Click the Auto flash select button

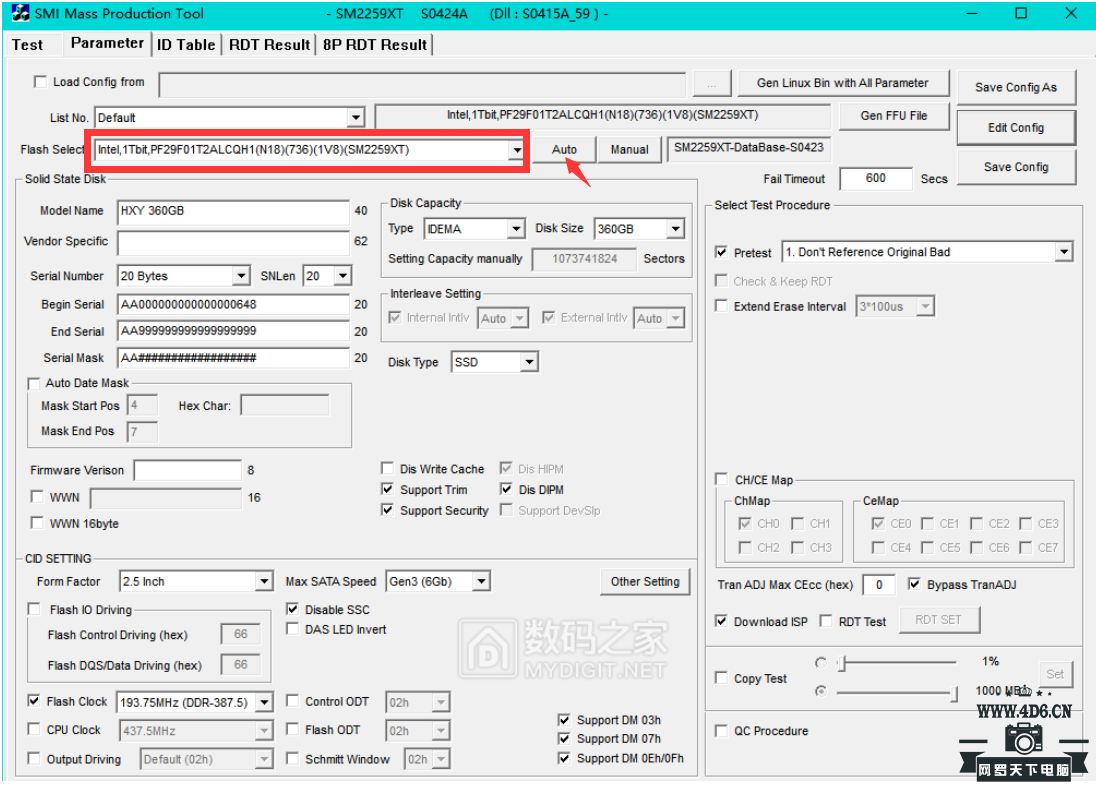[564, 150]
